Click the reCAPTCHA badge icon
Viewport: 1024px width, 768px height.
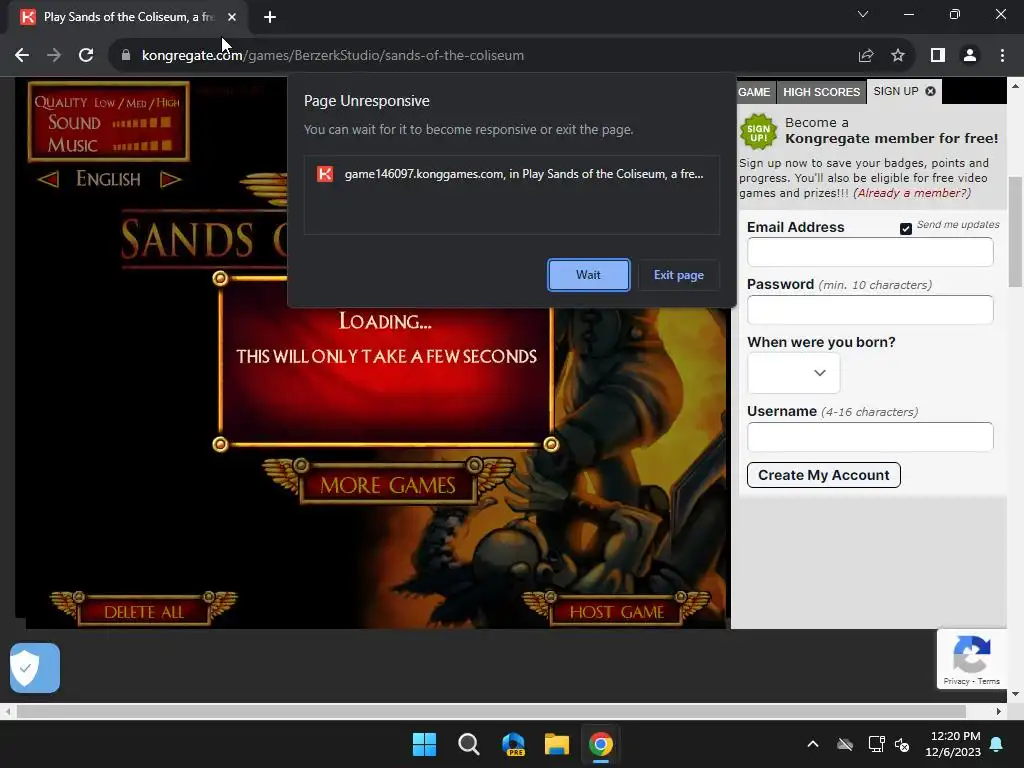972,654
